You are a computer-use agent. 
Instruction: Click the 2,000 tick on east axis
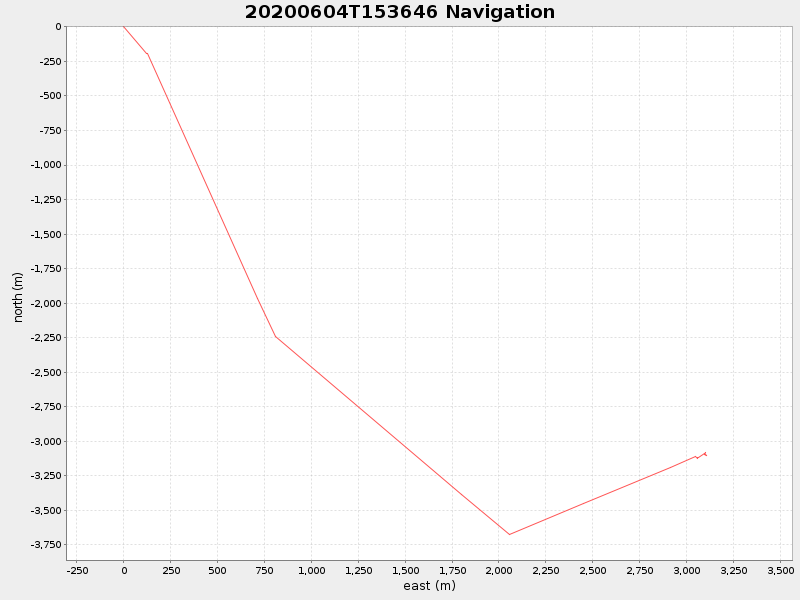click(x=499, y=570)
